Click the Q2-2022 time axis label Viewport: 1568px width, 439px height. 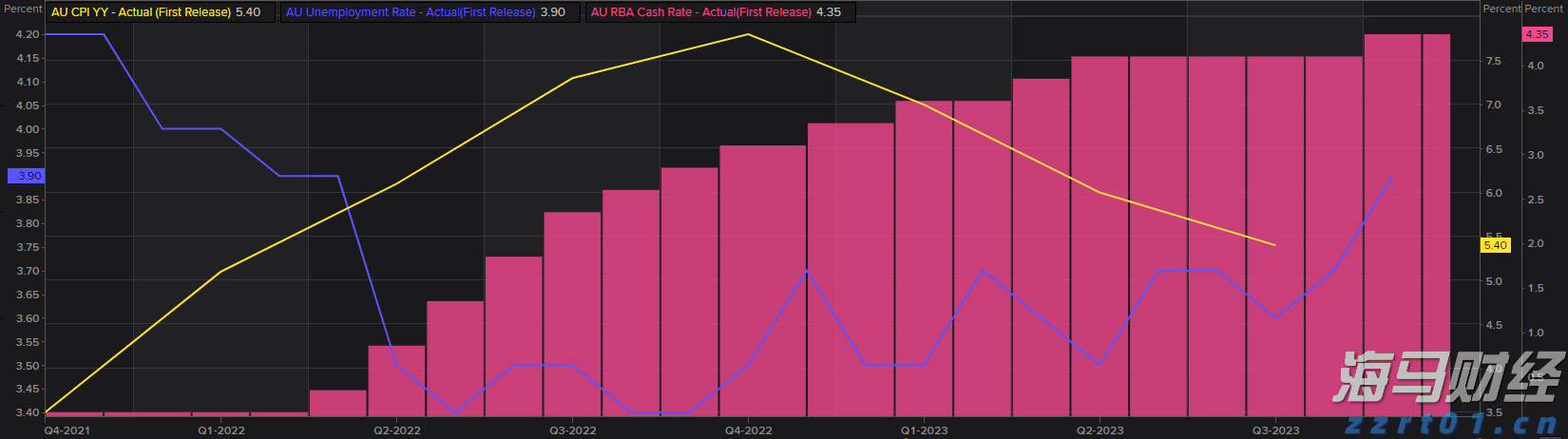[397, 430]
